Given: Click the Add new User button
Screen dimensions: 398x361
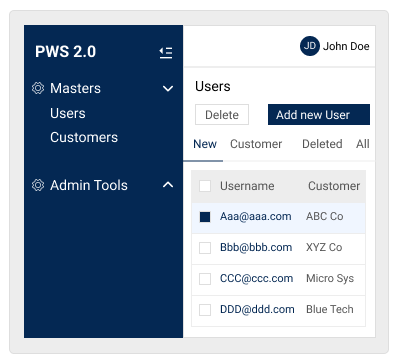Looking at the screenshot, I should coord(319,115).
